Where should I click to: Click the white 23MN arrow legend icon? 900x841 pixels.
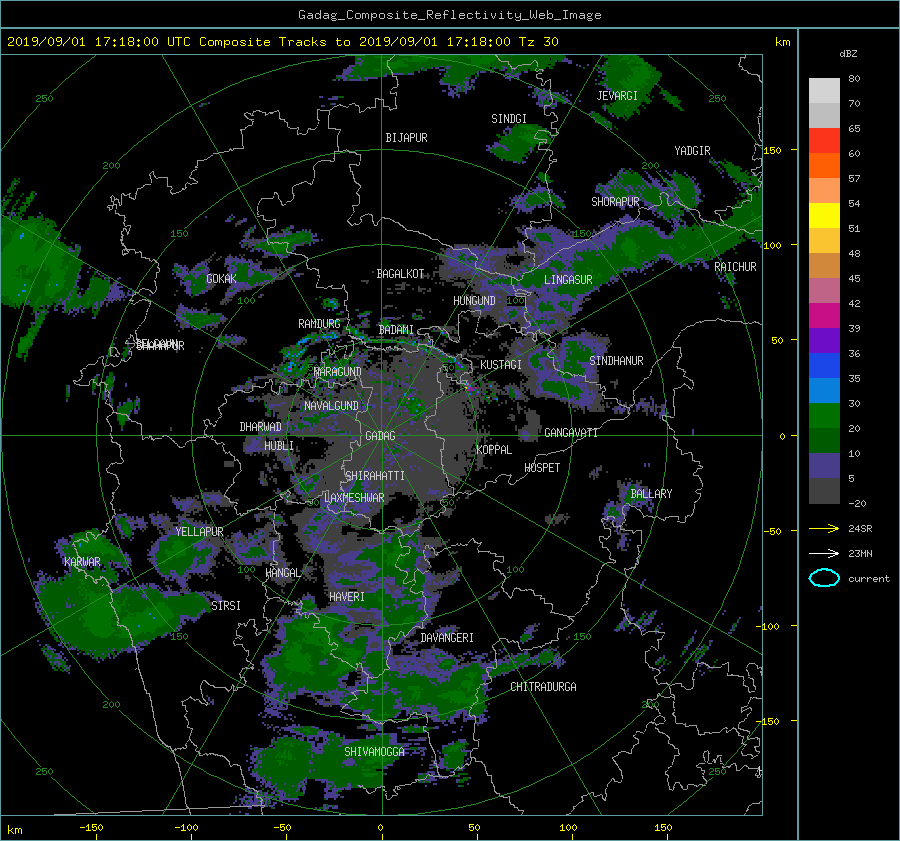click(824, 553)
